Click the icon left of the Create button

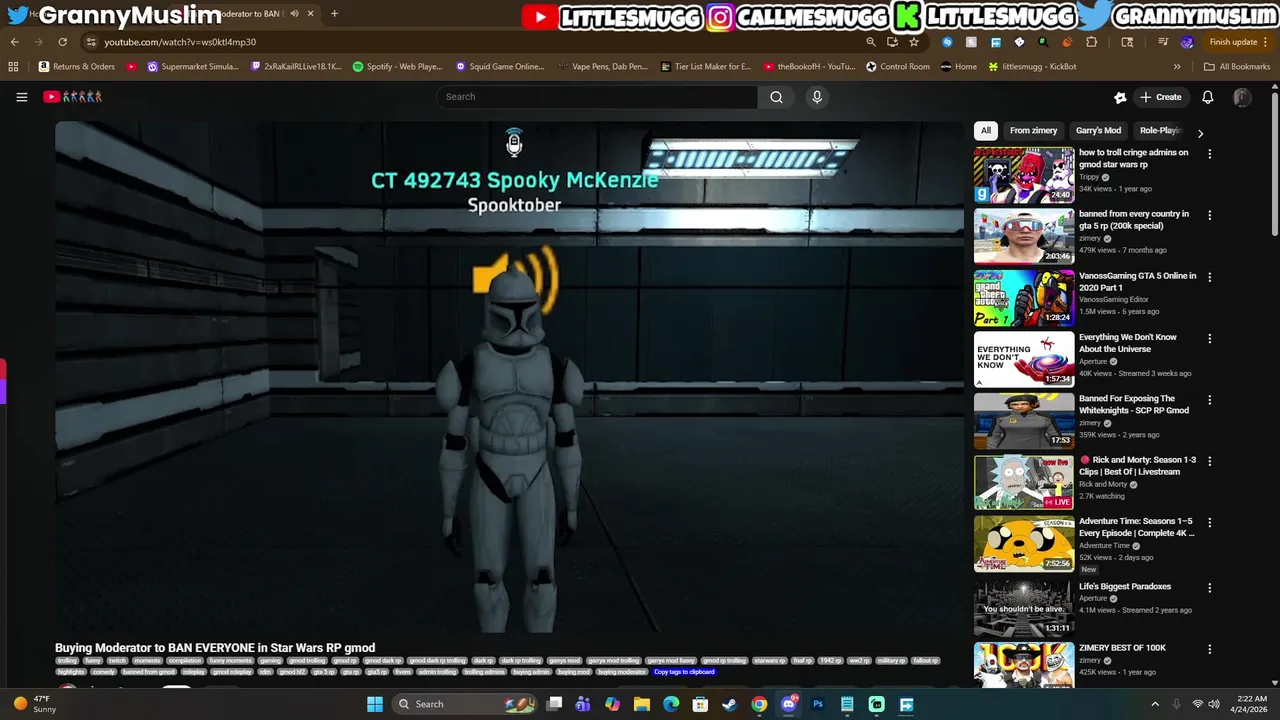[1120, 97]
